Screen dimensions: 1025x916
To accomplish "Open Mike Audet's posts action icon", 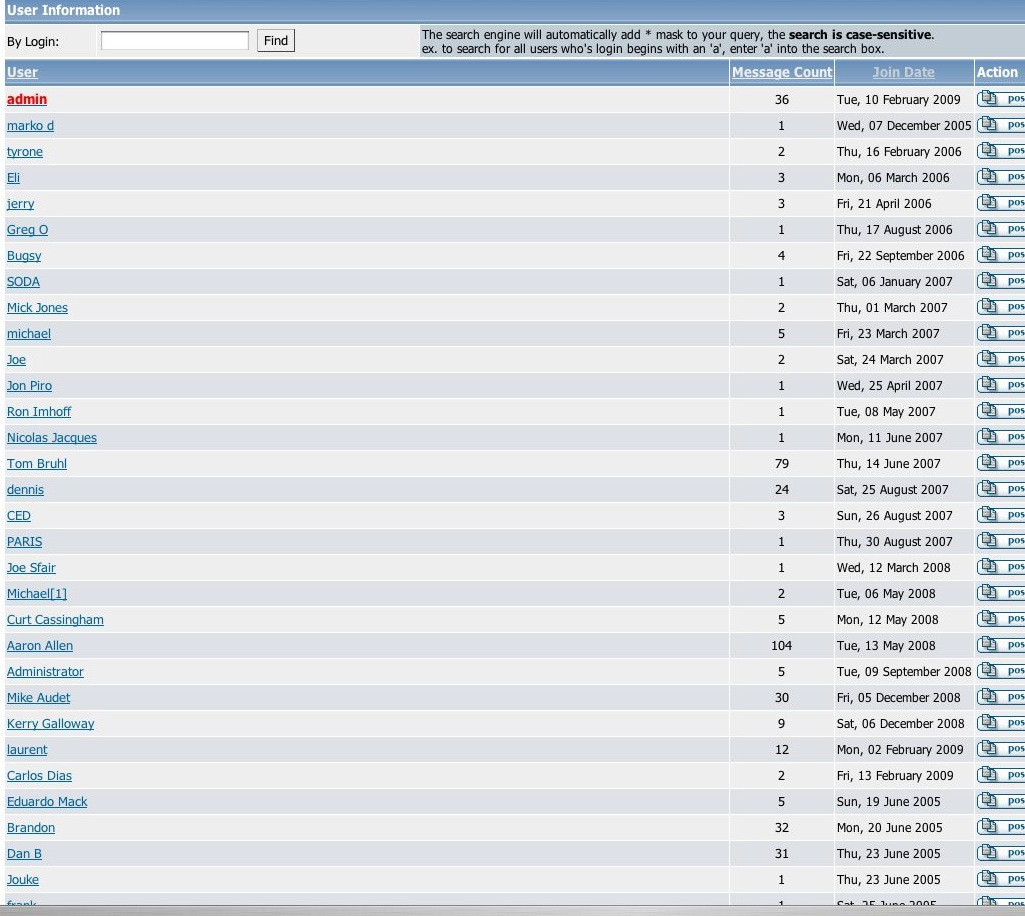I will [x=1001, y=697].
